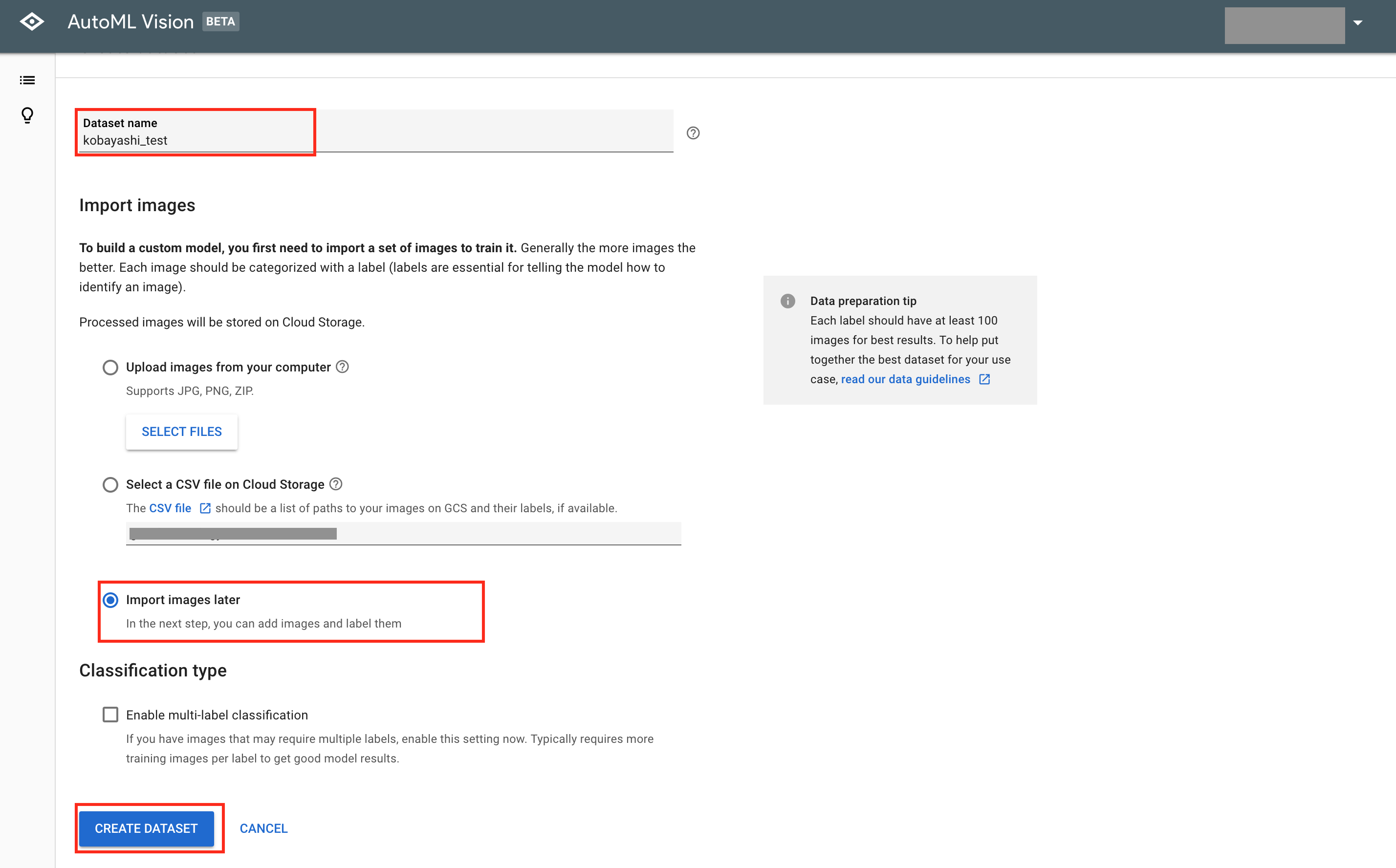Click 'Enable multi-label classification' label text
Viewport: 1396px width, 868px height.
click(x=217, y=715)
